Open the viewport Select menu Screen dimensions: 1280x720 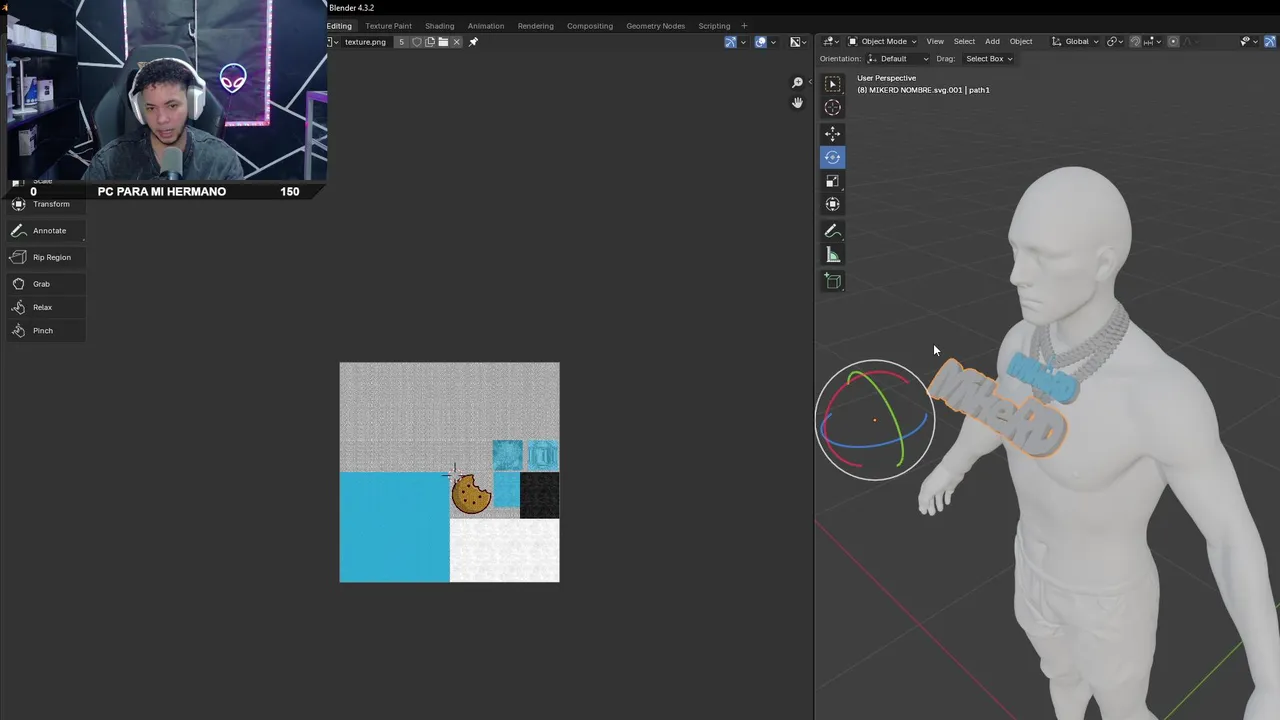click(964, 42)
